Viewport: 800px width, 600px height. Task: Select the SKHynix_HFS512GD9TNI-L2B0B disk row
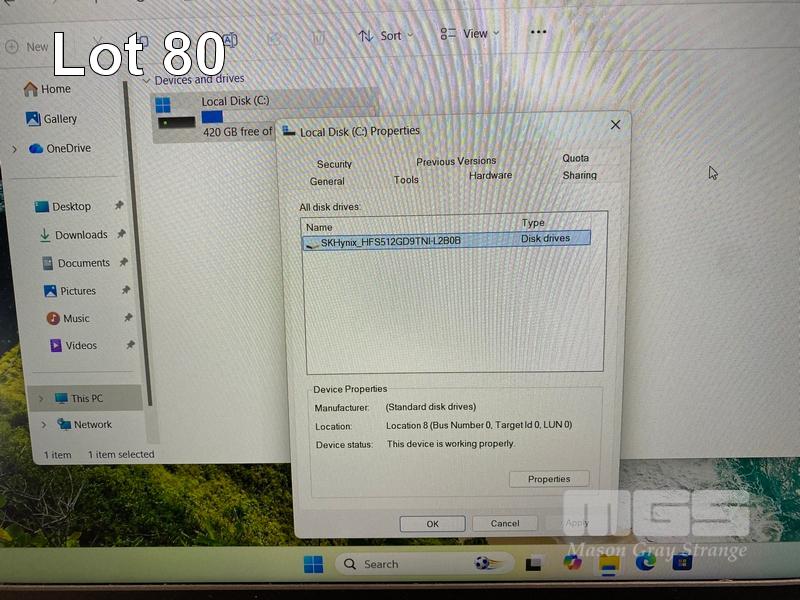[446, 240]
